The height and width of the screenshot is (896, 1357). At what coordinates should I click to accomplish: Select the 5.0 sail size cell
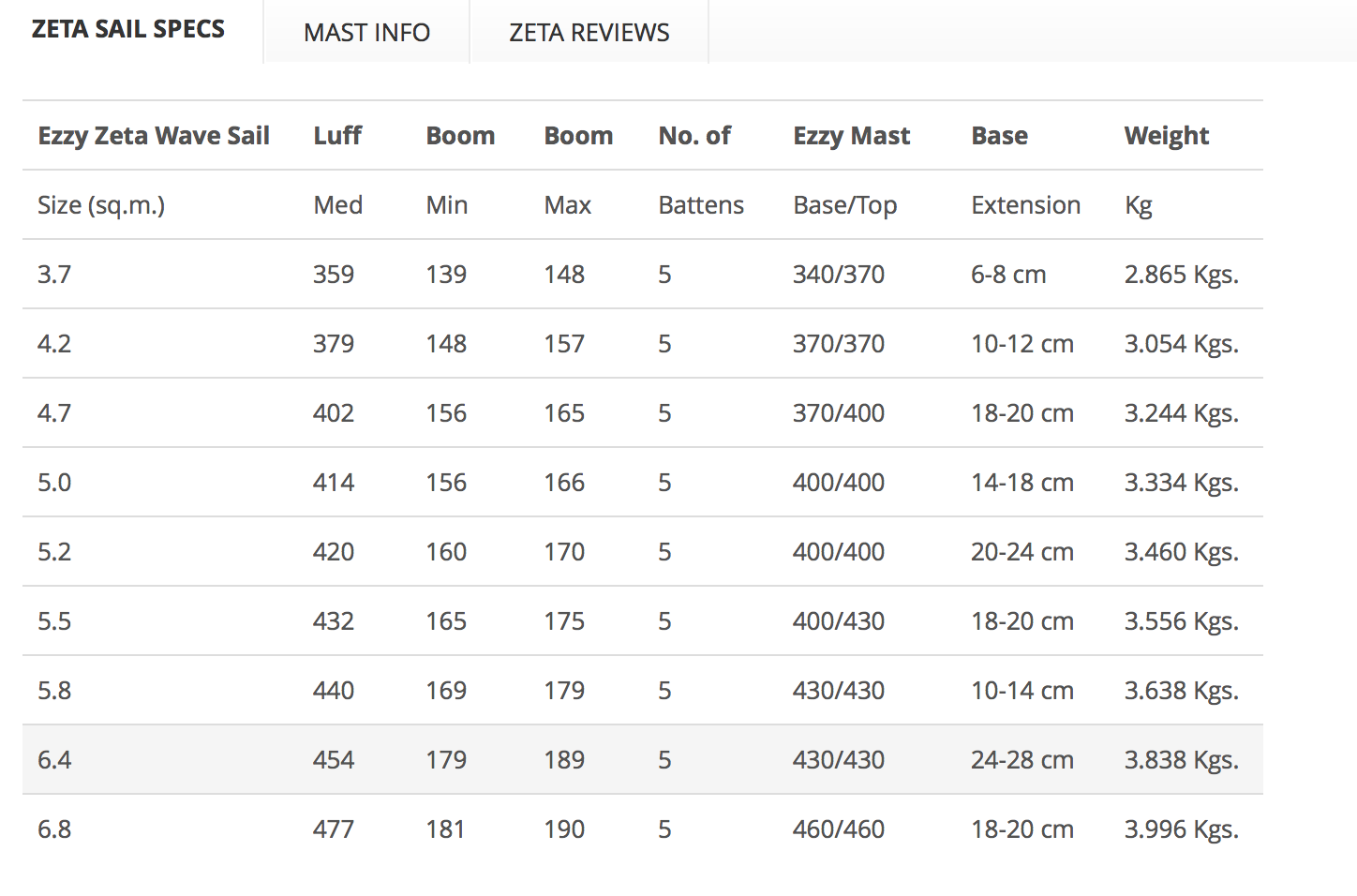click(x=54, y=483)
